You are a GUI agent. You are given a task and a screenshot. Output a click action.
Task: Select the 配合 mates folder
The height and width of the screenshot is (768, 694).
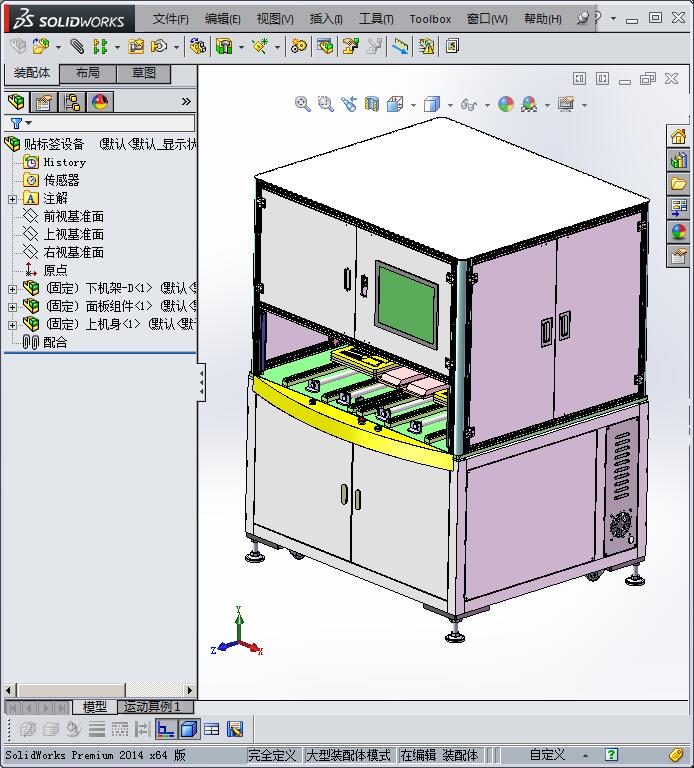[x=55, y=342]
